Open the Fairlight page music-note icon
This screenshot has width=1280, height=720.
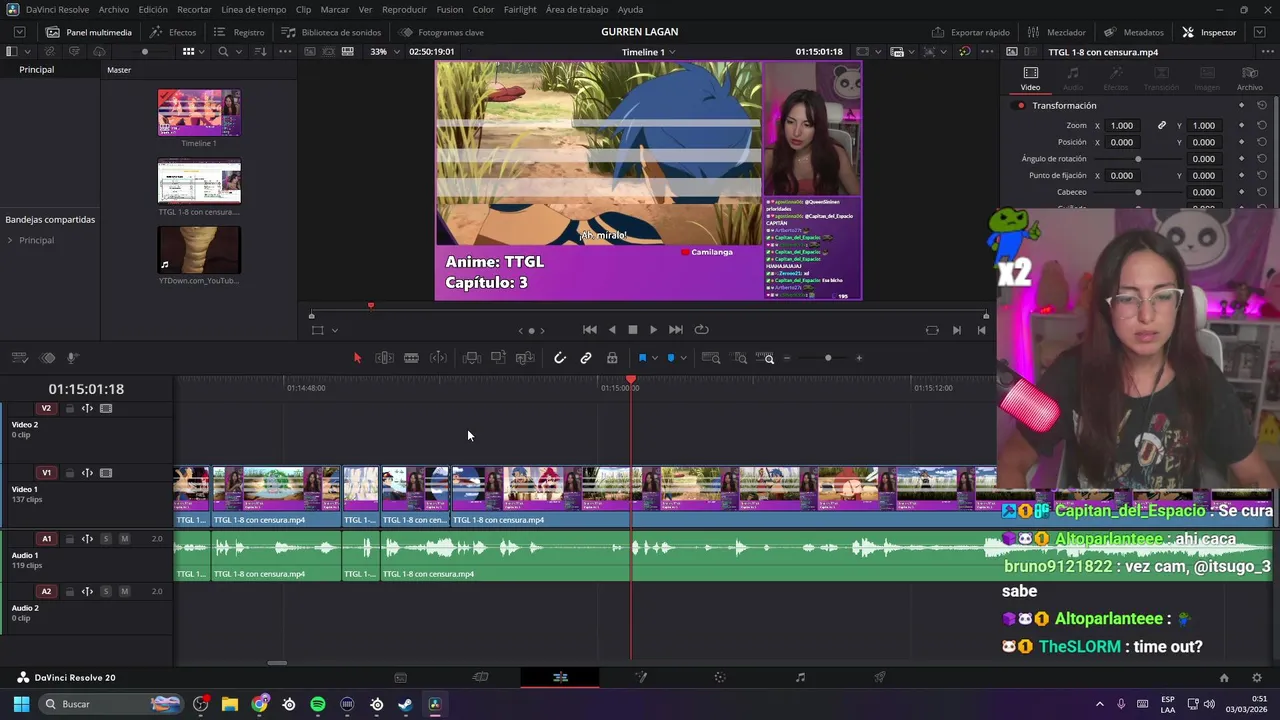pyautogui.click(x=800, y=677)
